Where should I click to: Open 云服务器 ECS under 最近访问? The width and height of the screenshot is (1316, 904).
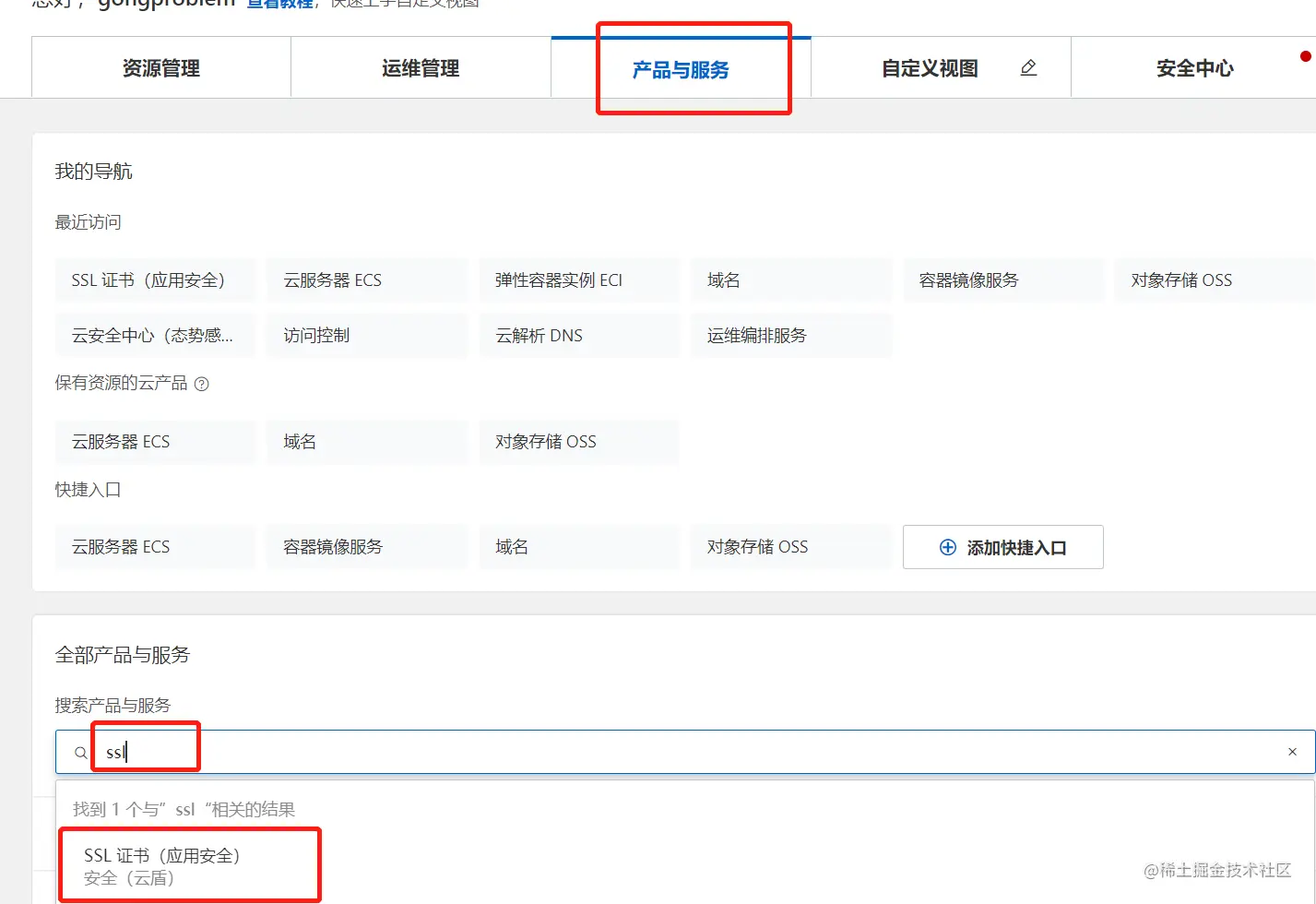[367, 280]
